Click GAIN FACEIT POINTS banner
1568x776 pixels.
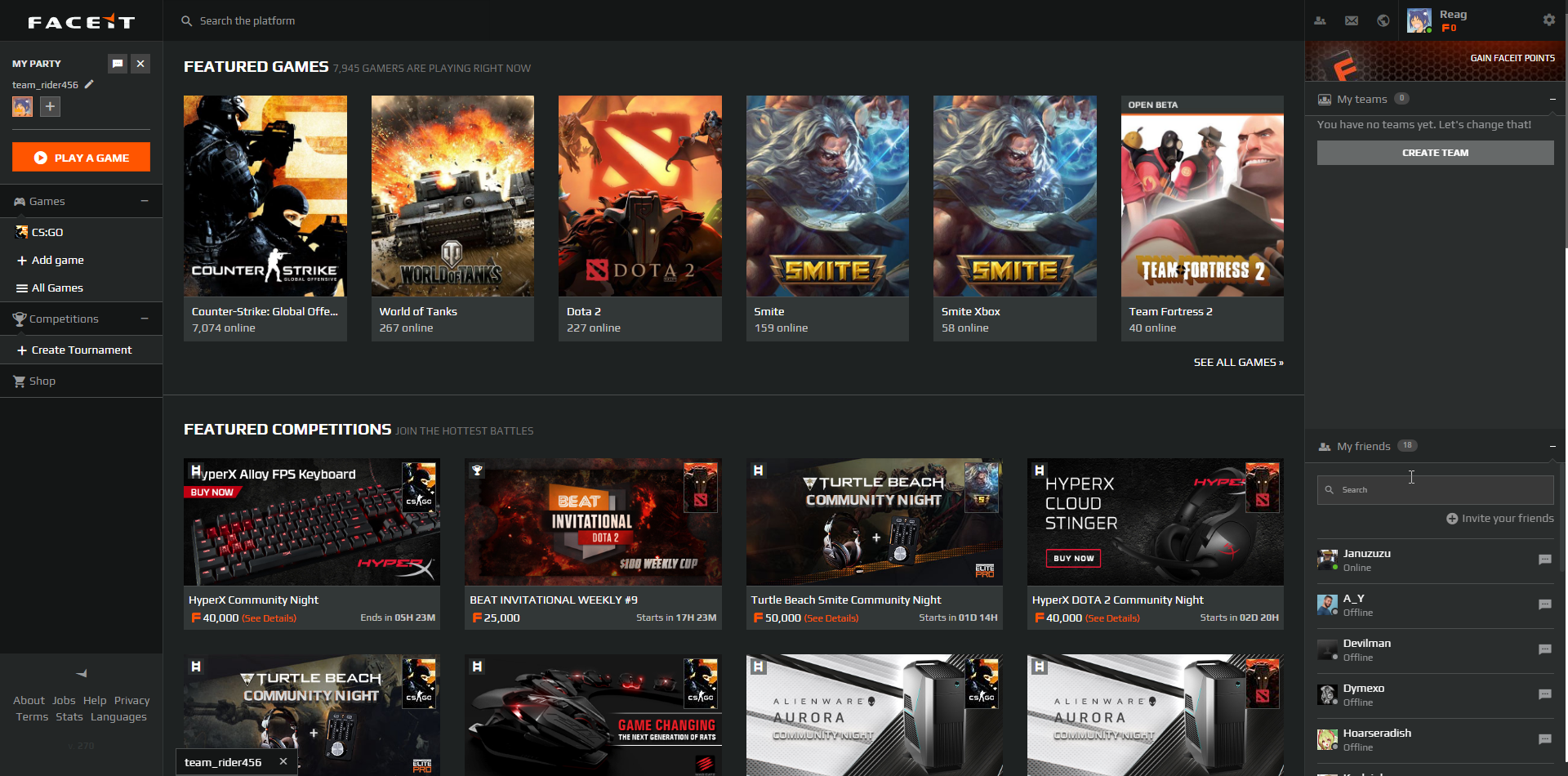[x=1435, y=60]
